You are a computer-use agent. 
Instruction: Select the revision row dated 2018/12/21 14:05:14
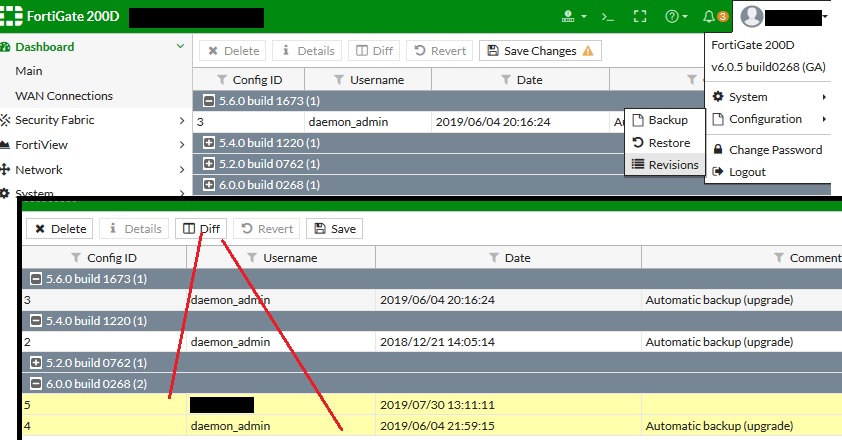[x=432, y=342]
